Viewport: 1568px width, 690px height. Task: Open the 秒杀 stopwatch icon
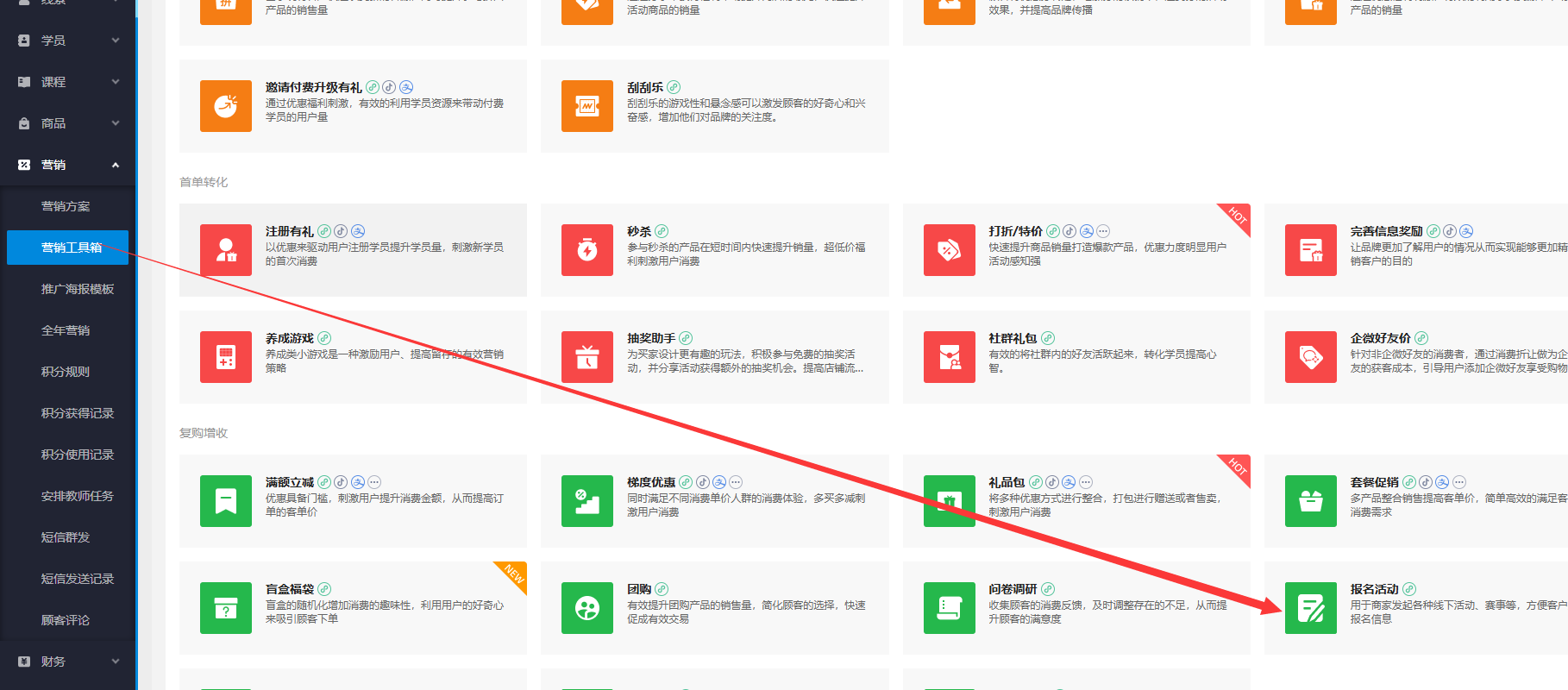pos(587,250)
